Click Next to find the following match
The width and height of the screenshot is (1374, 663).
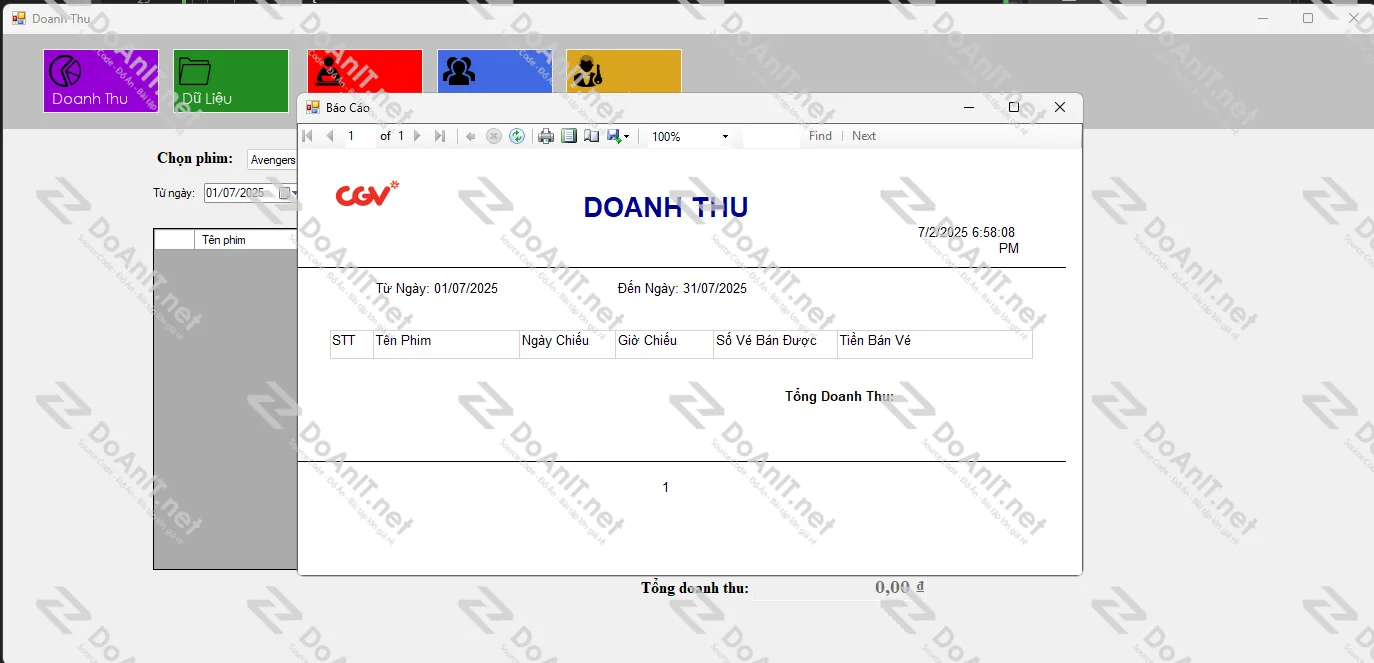863,136
